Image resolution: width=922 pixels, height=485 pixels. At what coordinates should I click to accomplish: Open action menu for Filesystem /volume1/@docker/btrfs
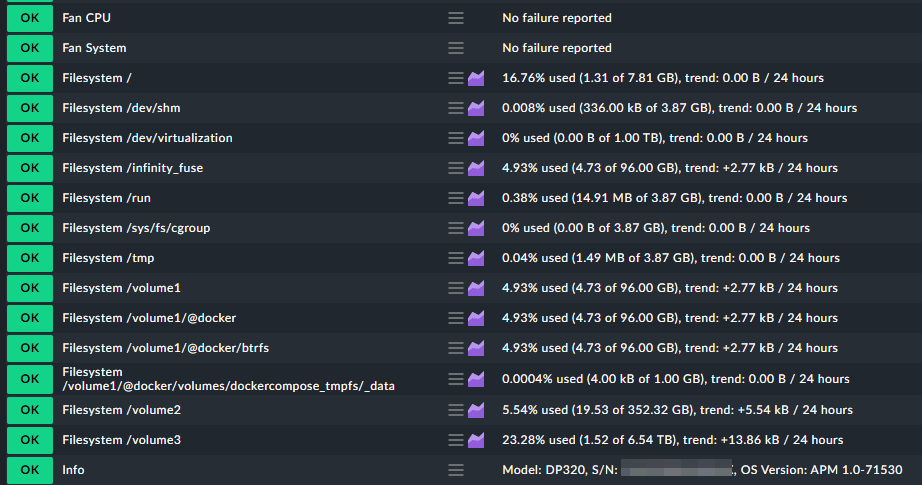click(x=456, y=348)
